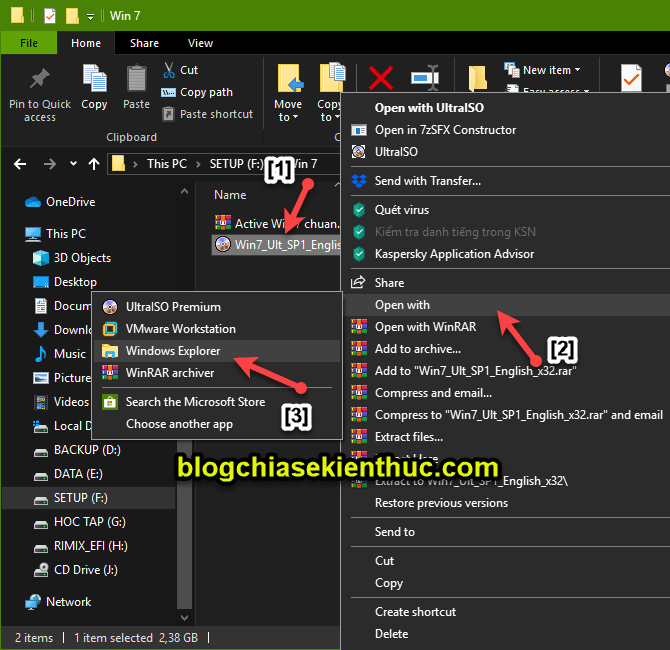Click Paste shortcut in the ribbon
The height and width of the screenshot is (650, 670).
208,114
